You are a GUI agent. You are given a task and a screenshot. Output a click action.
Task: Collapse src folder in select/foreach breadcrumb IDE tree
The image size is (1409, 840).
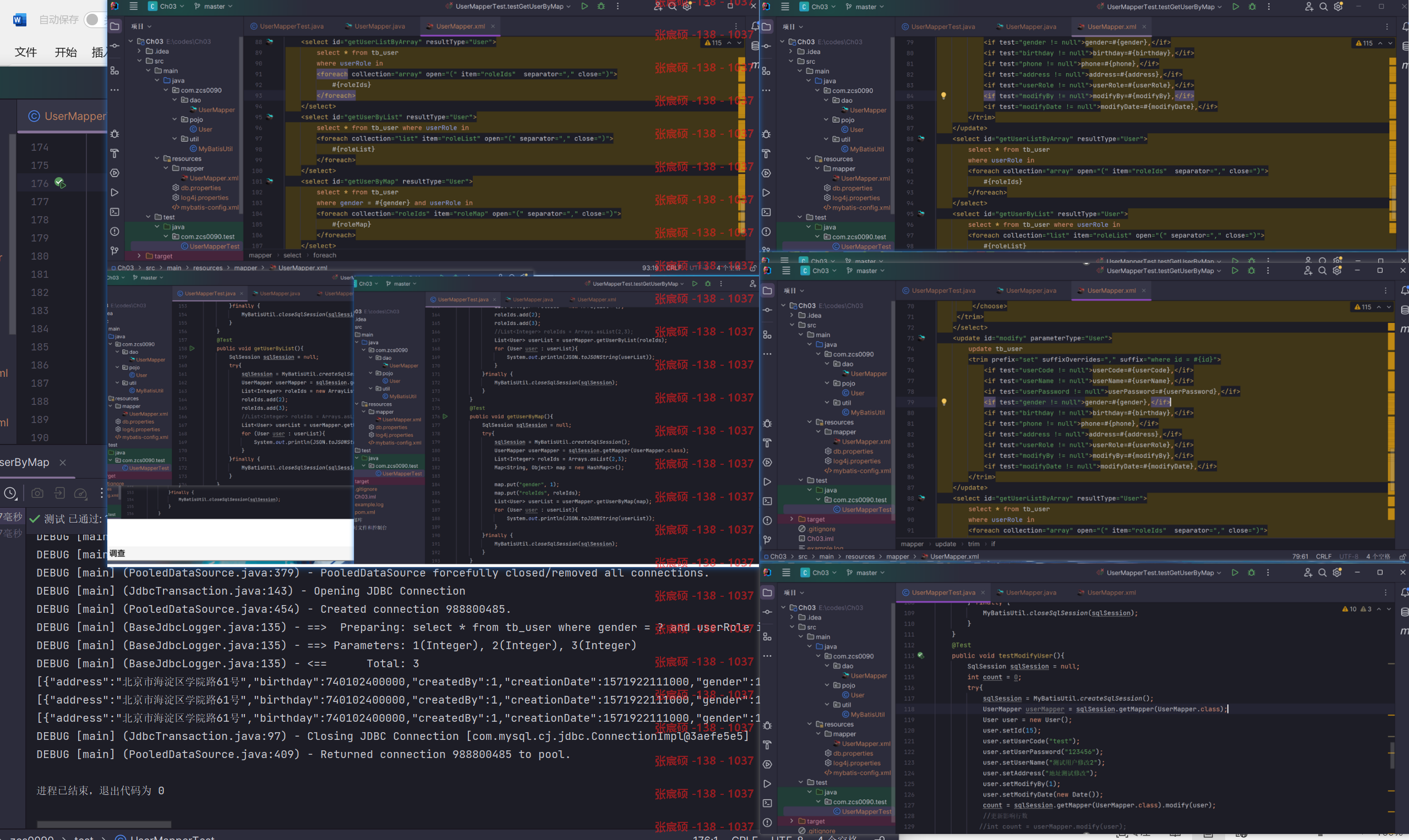pyautogui.click(x=139, y=61)
